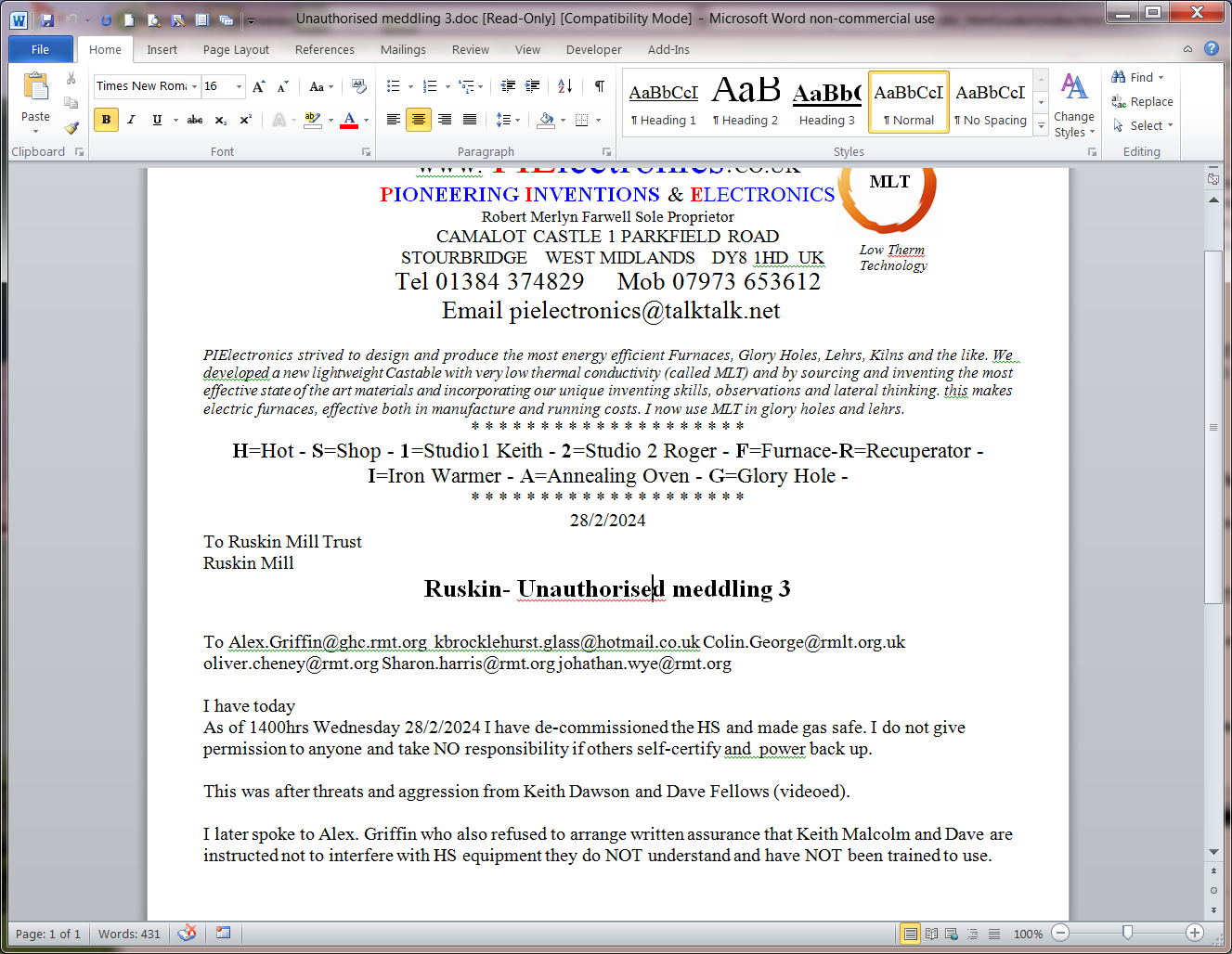
Task: Apply No Spacing style
Action: (x=990, y=102)
